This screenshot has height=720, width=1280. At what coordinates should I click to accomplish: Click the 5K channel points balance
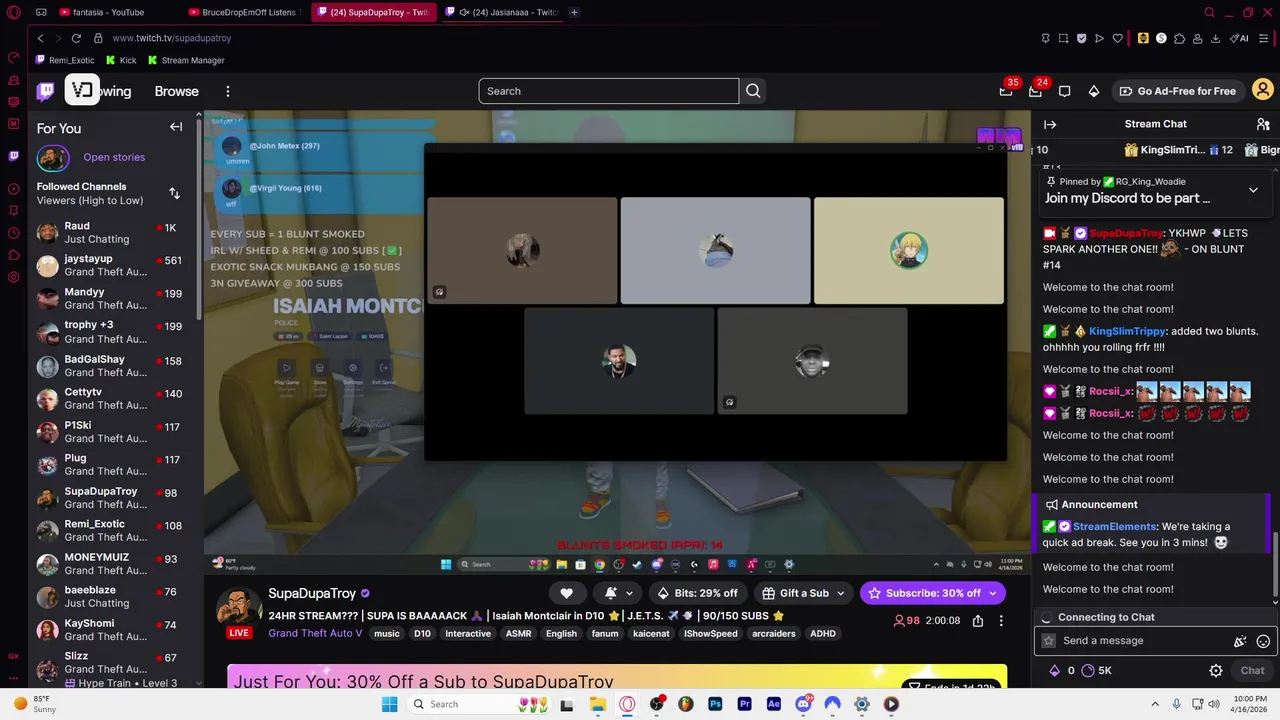pos(1097,671)
